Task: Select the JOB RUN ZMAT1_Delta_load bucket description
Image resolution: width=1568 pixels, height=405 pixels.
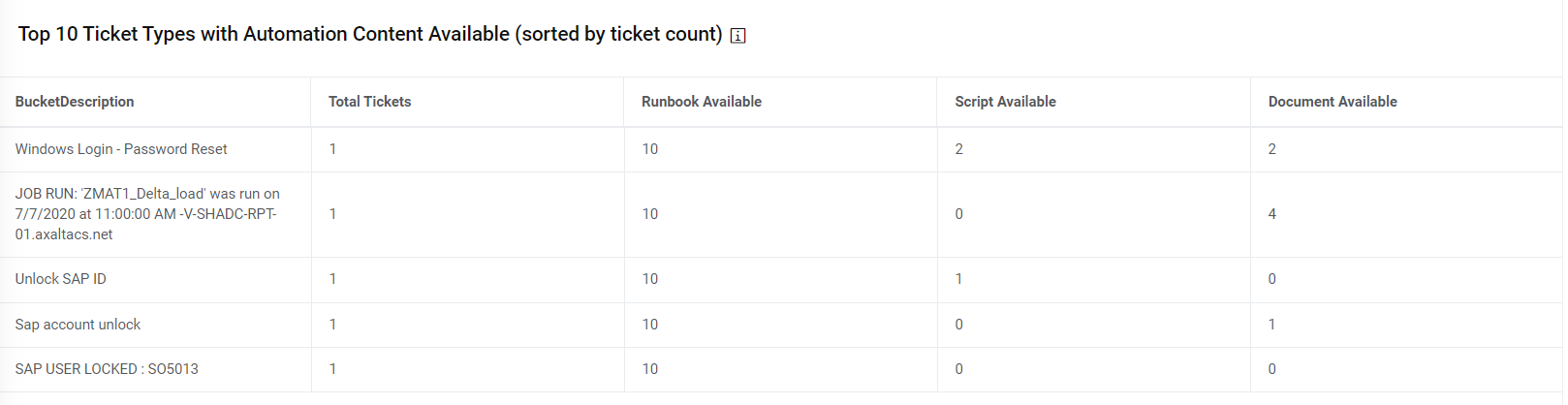Action: tap(146, 214)
